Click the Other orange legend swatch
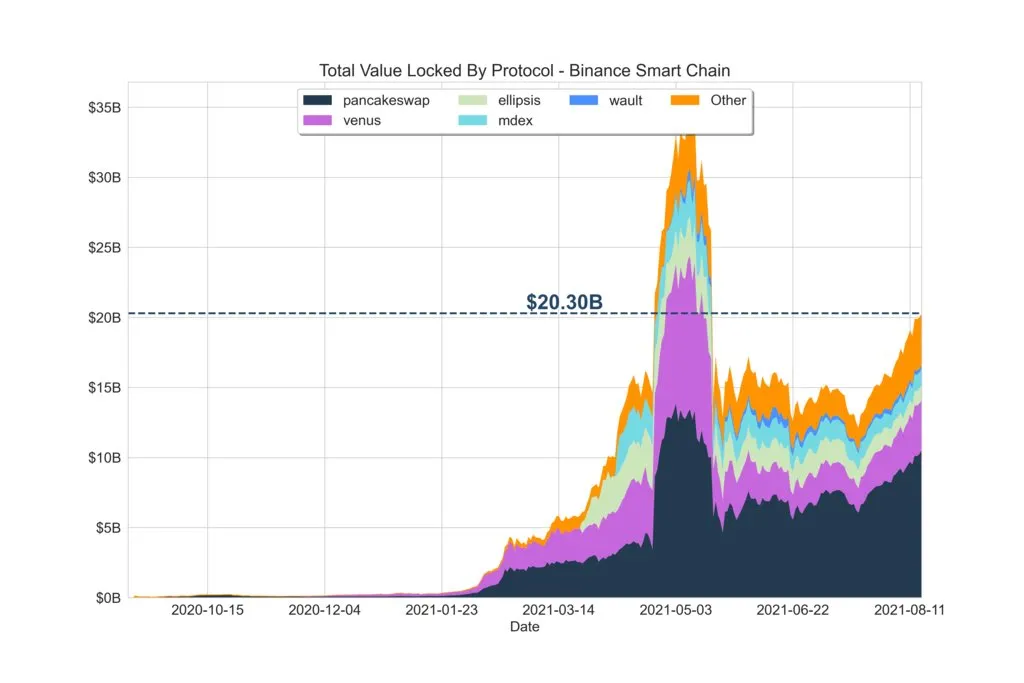 (x=685, y=100)
